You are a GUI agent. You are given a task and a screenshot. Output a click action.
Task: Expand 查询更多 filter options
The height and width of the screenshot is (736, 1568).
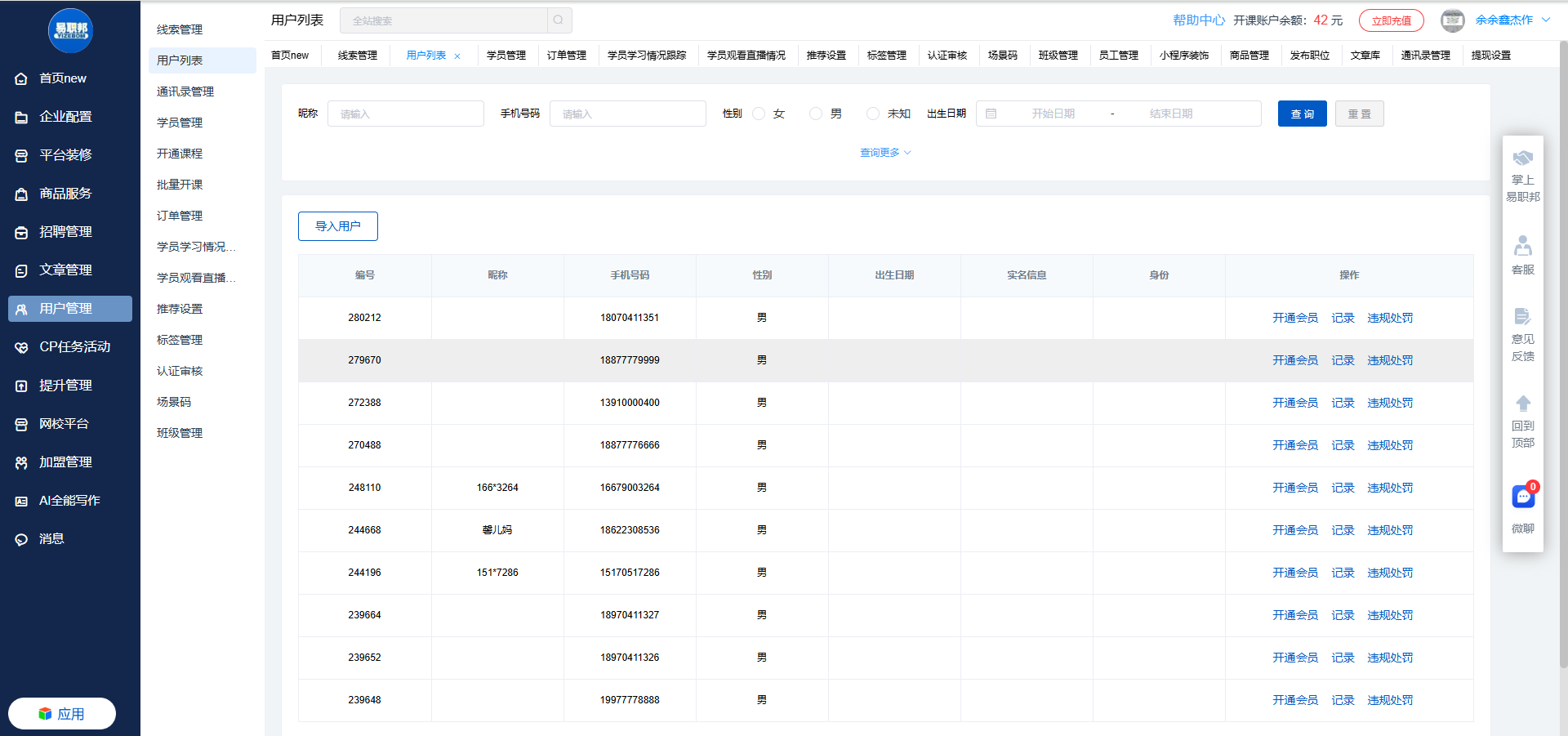885,153
